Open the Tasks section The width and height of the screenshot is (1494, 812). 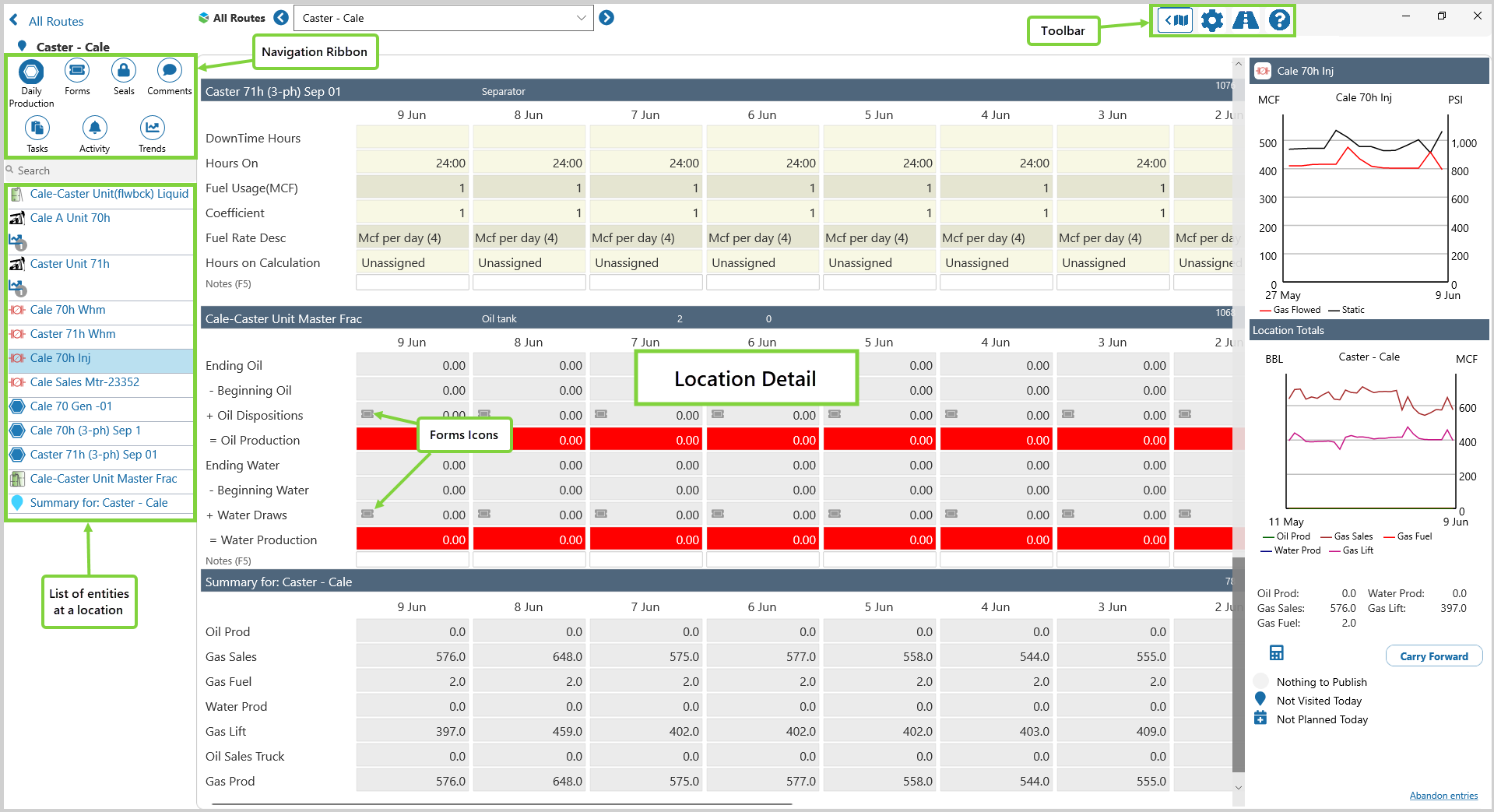coord(37,128)
